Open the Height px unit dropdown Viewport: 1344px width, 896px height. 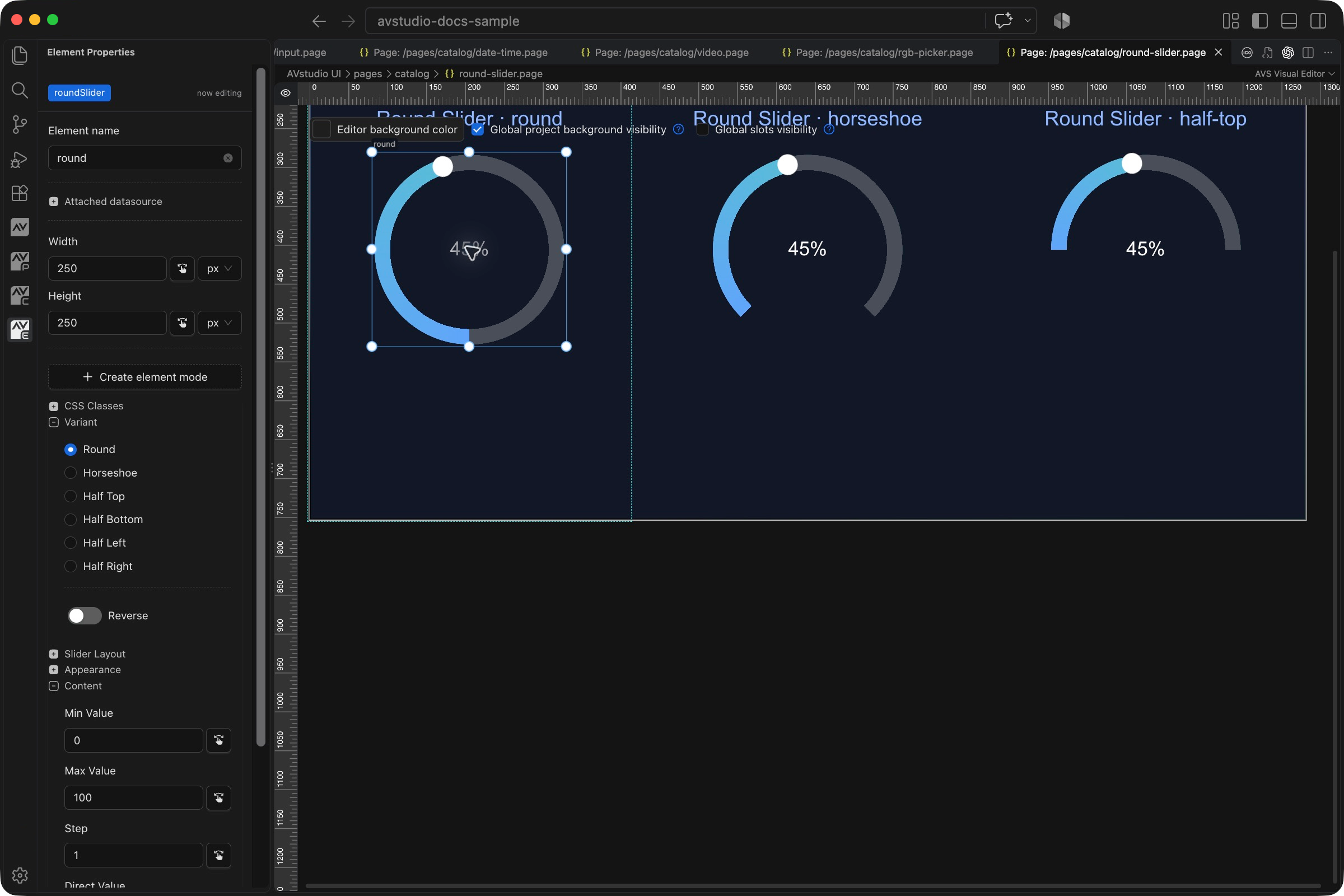(x=220, y=323)
